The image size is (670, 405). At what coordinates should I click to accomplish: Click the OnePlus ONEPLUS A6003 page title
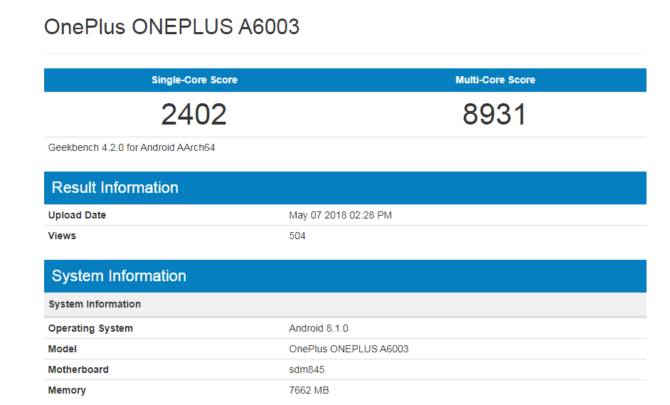172,27
